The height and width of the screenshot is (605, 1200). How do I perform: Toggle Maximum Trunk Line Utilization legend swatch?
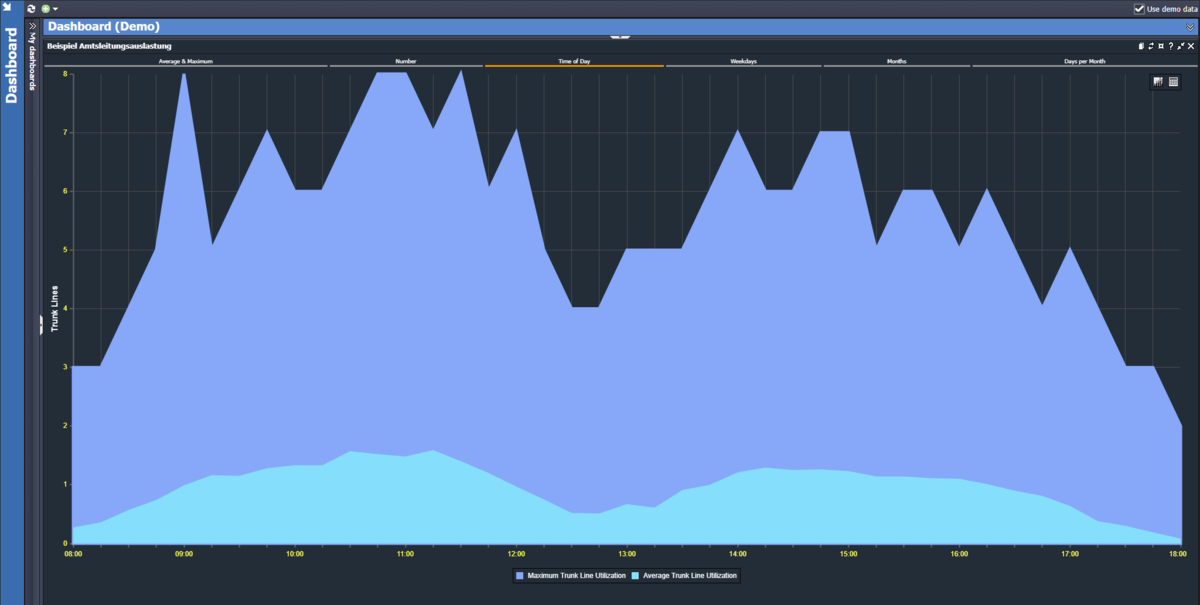click(x=519, y=576)
